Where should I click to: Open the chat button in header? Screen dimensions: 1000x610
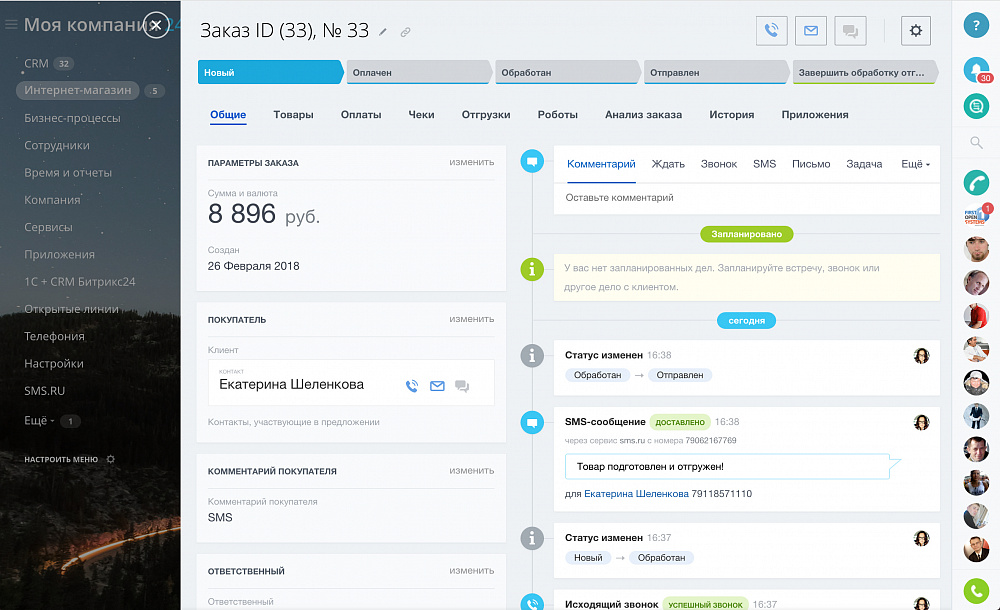pyautogui.click(x=850, y=30)
